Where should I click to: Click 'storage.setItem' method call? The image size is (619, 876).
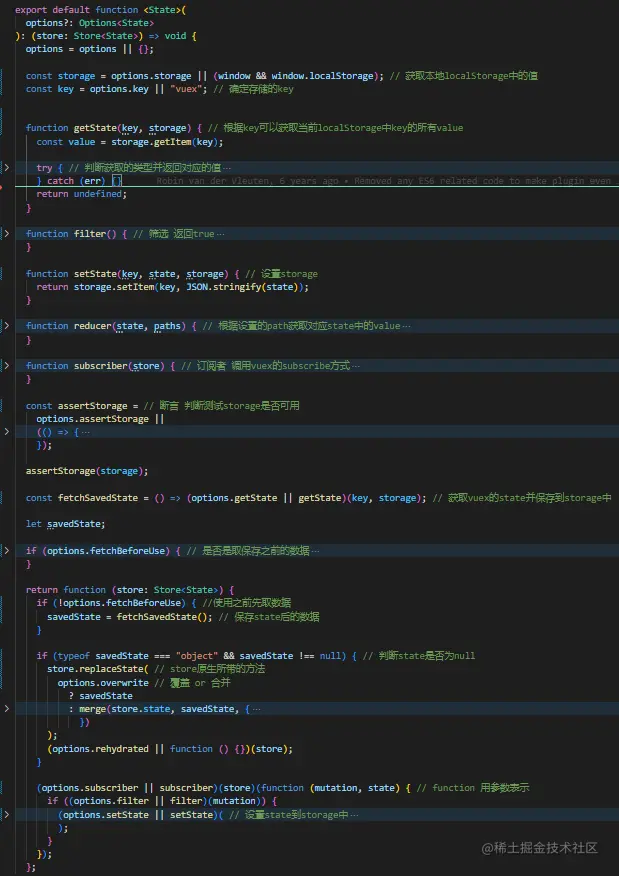click(113, 287)
